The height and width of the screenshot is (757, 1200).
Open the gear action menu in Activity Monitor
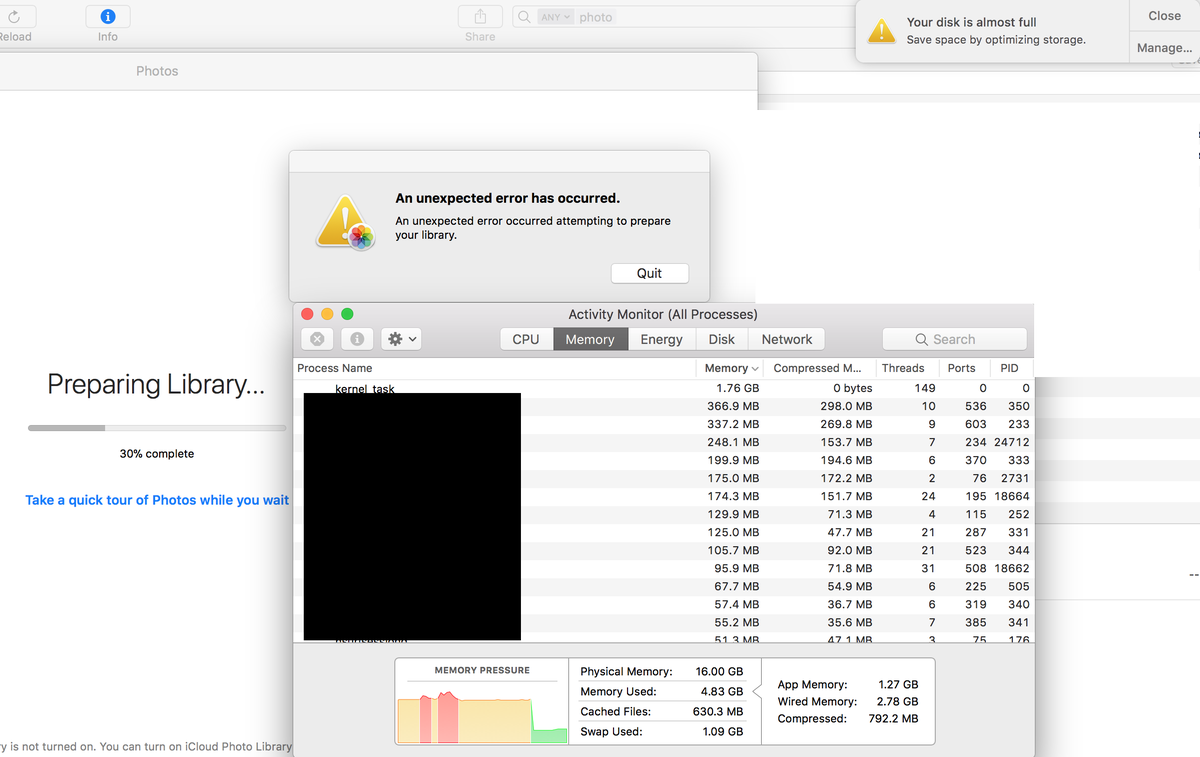[401, 339]
